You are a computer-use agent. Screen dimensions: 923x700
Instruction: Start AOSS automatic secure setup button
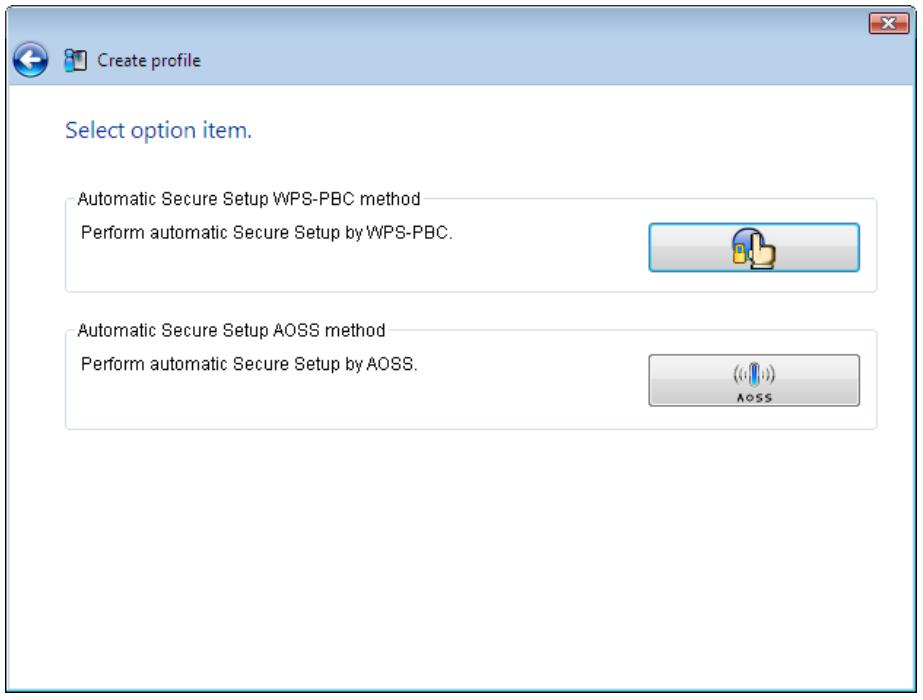tap(753, 380)
